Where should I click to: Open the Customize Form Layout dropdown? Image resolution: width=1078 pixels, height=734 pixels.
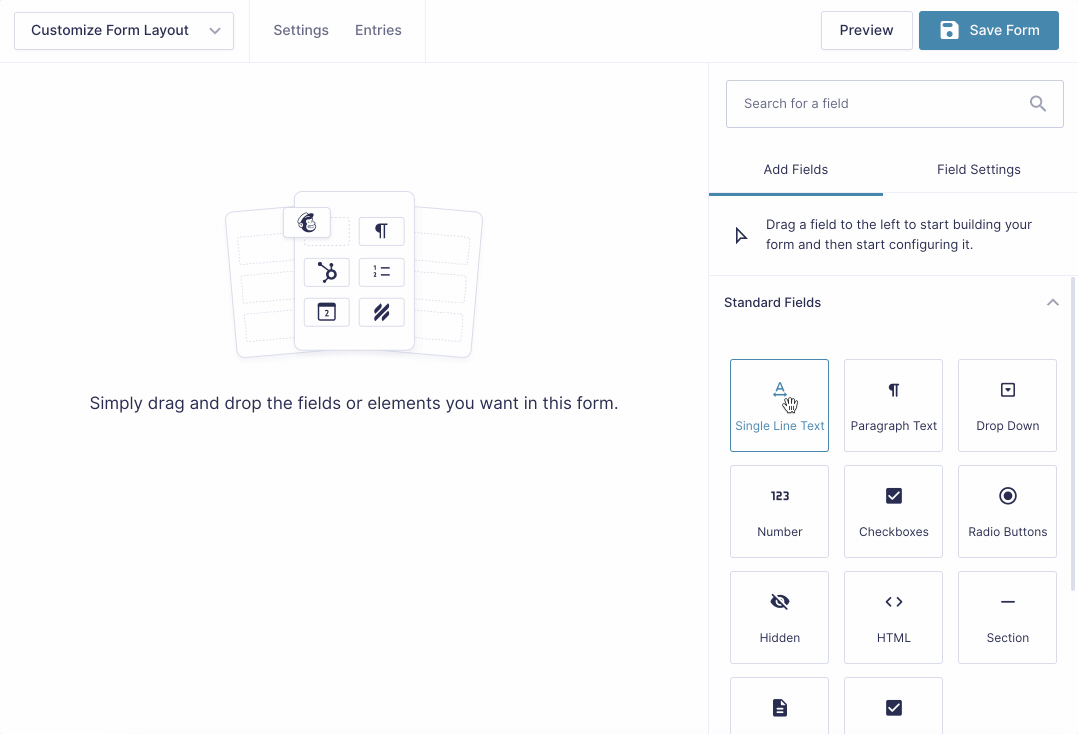click(123, 30)
